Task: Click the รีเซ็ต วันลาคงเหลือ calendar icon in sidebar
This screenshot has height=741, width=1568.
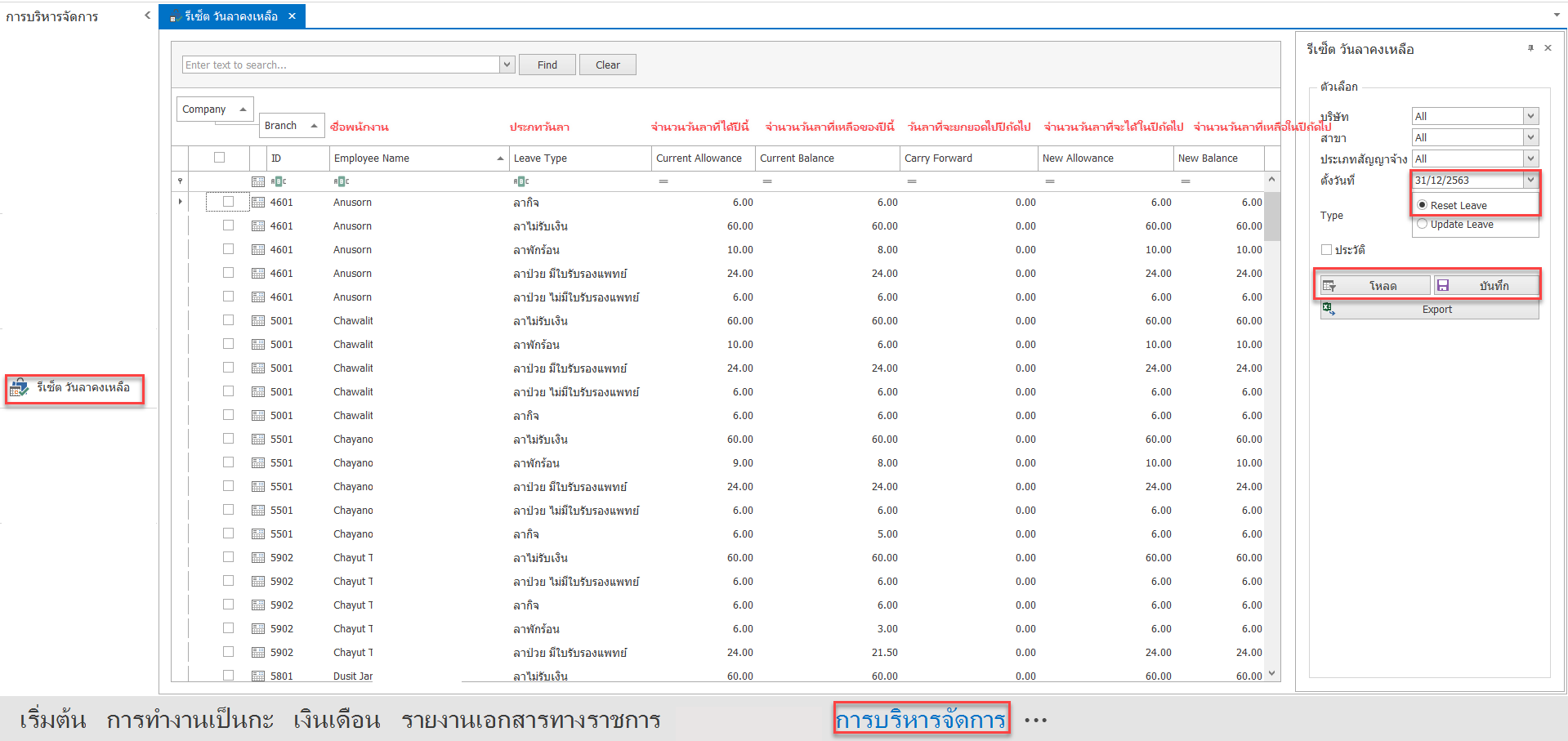Action: [x=19, y=388]
